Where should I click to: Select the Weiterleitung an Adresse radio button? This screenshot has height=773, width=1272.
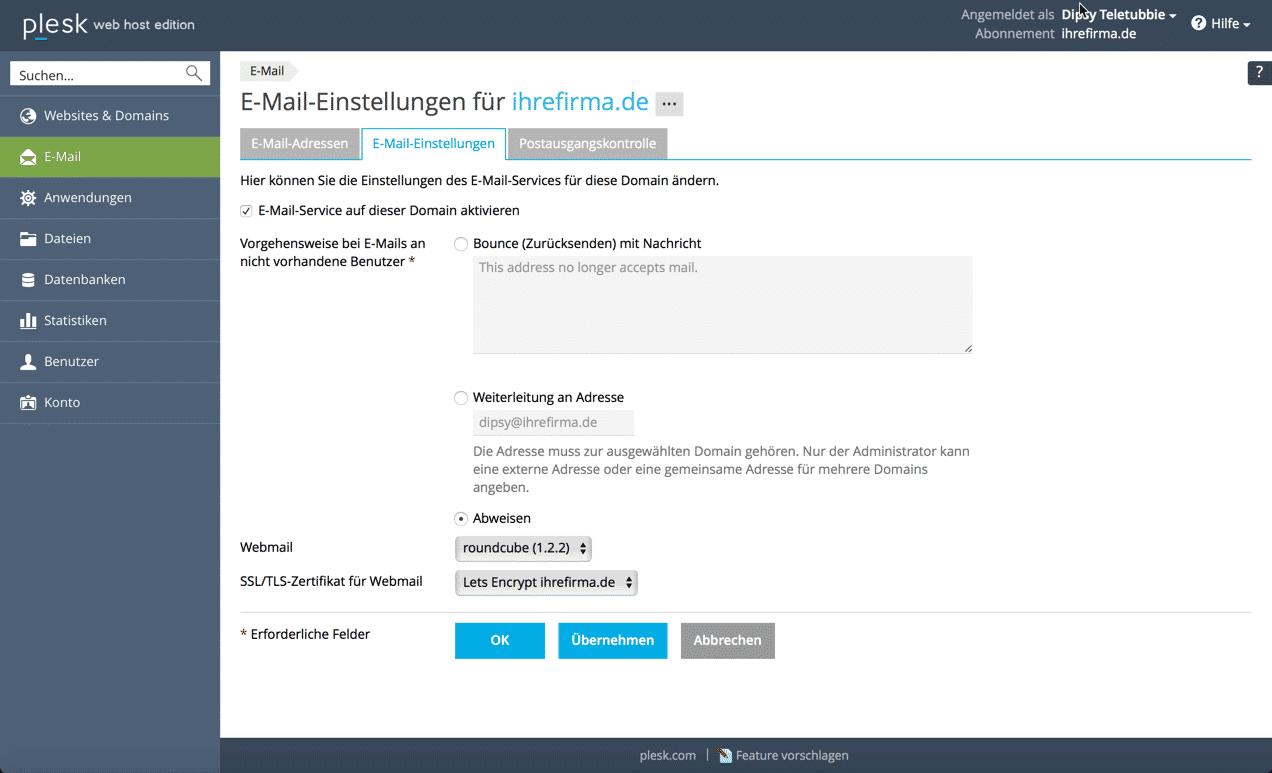point(461,398)
